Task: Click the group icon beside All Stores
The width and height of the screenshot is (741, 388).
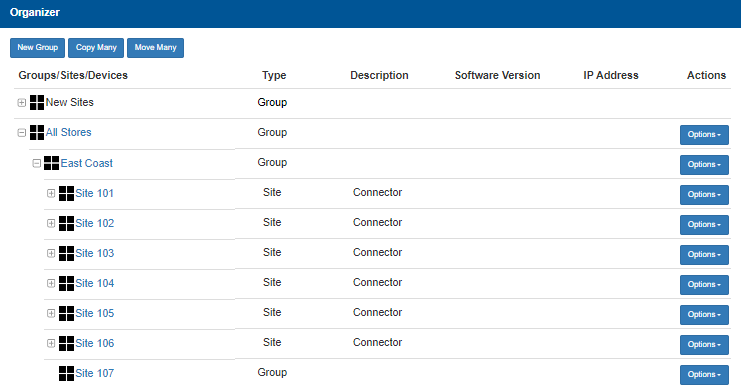Action: click(x=37, y=132)
